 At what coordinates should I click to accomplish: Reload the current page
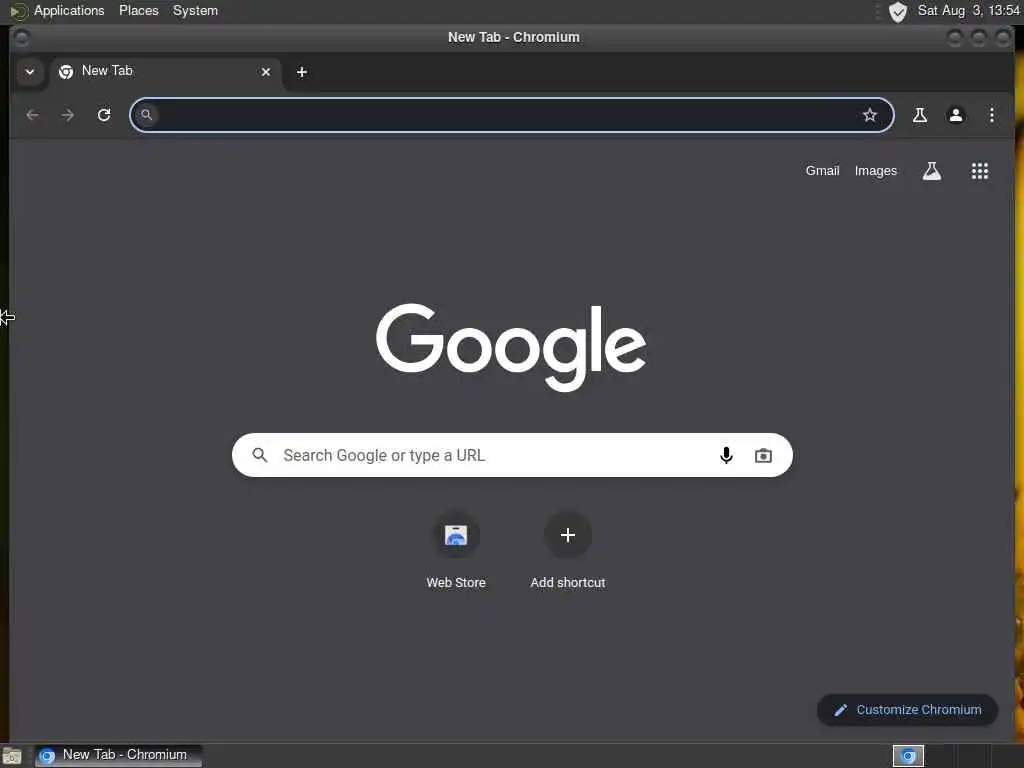pyautogui.click(x=104, y=115)
